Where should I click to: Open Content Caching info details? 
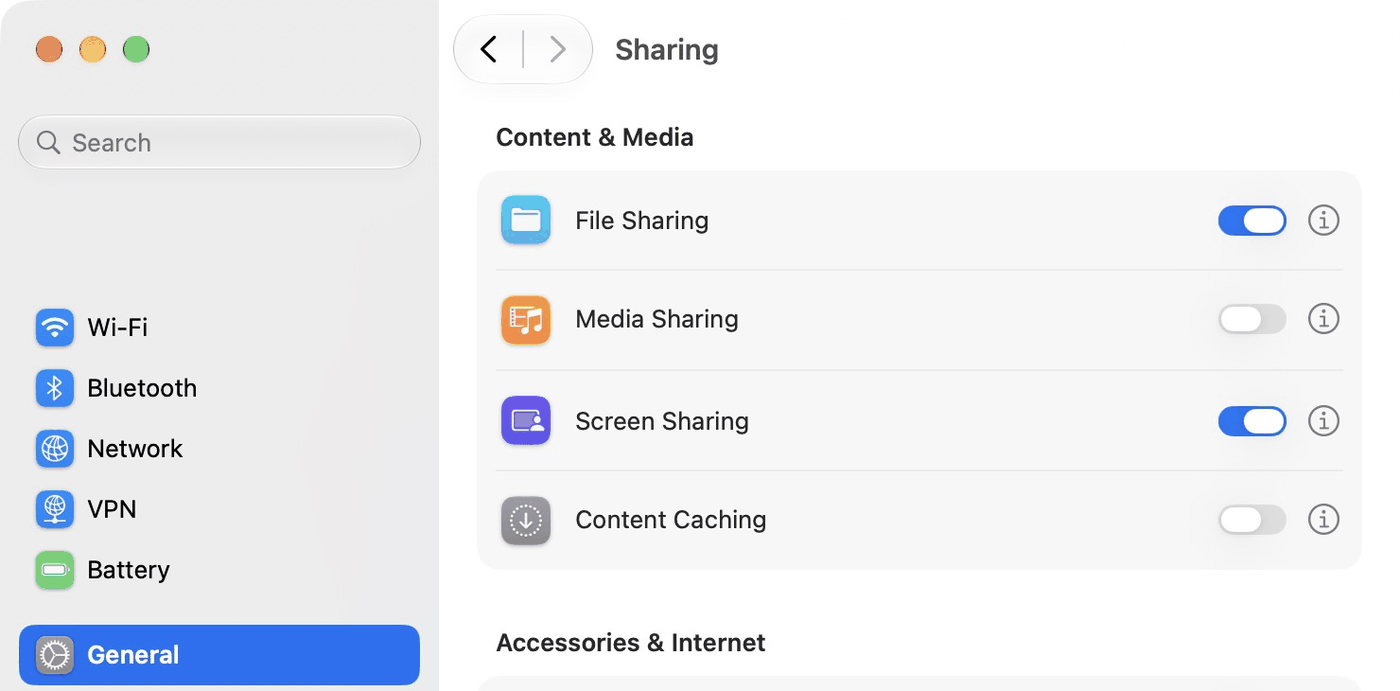click(x=1324, y=519)
